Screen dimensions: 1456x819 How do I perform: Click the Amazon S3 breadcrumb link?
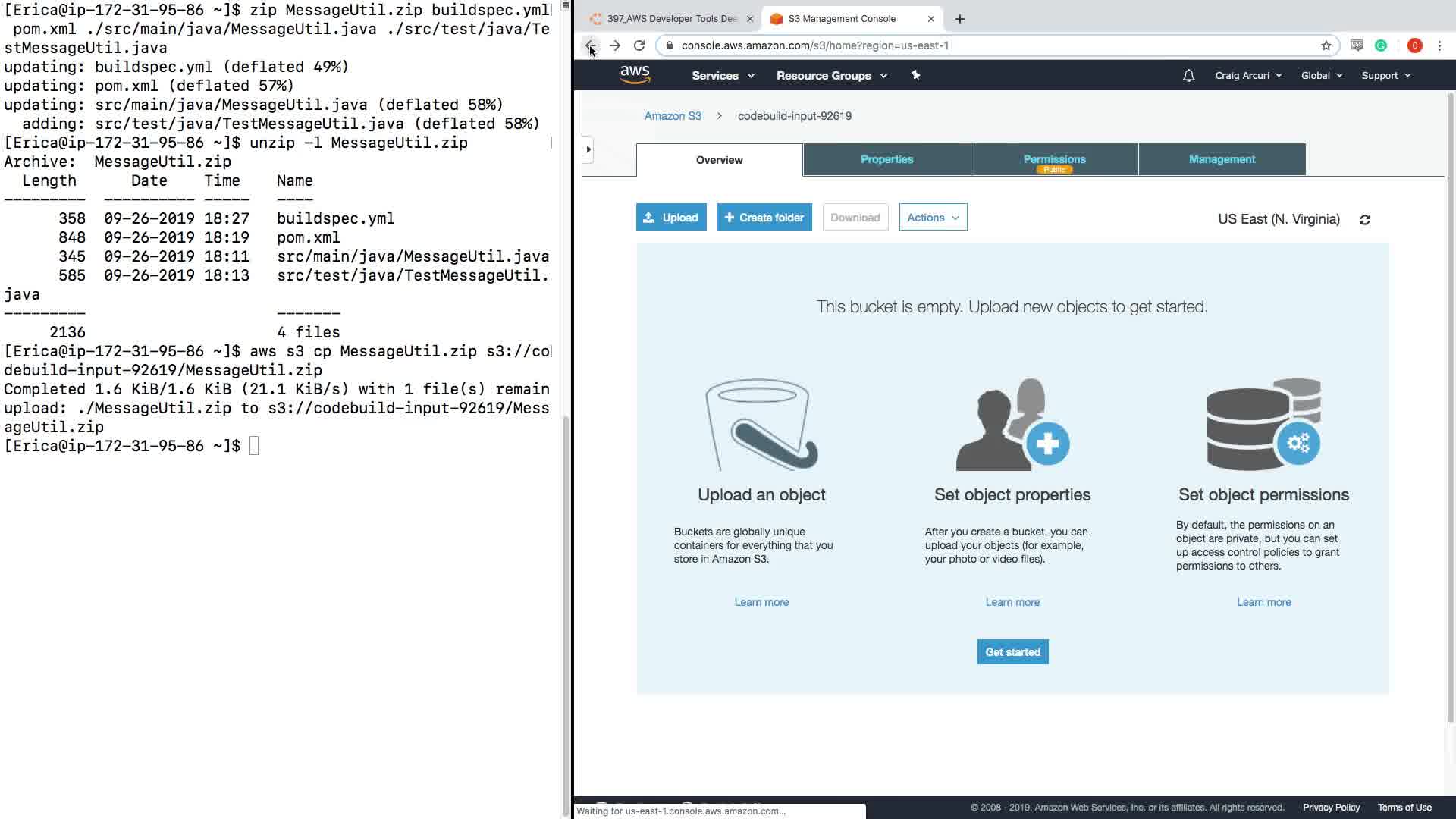[673, 116]
